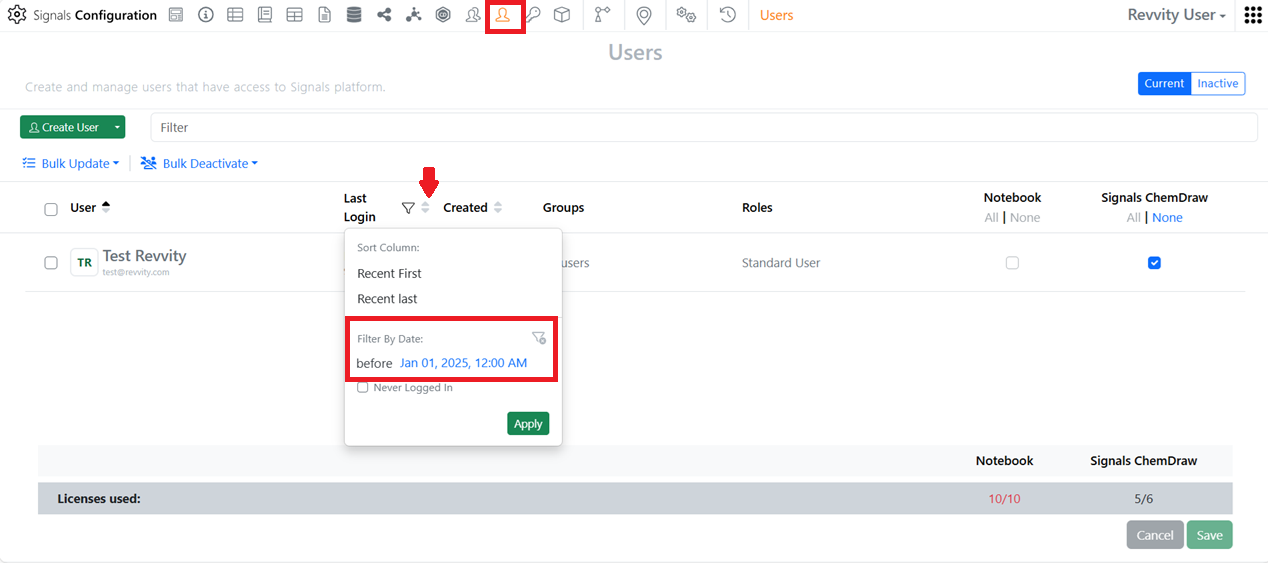
Task: Toggle the Last Login sort arrows
Action: [425, 208]
